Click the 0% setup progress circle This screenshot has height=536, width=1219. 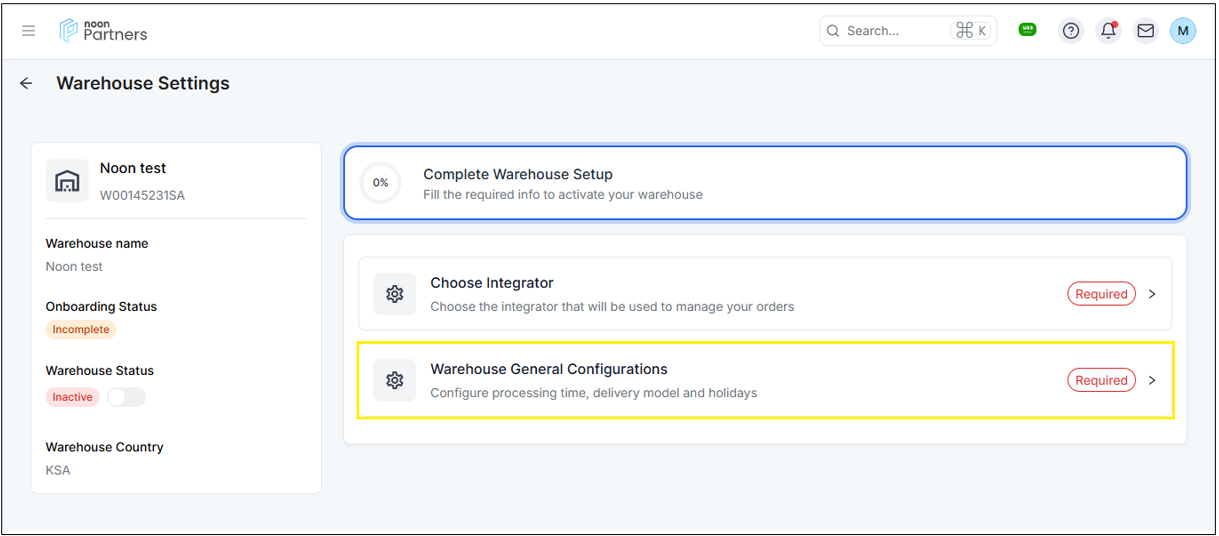click(x=380, y=183)
